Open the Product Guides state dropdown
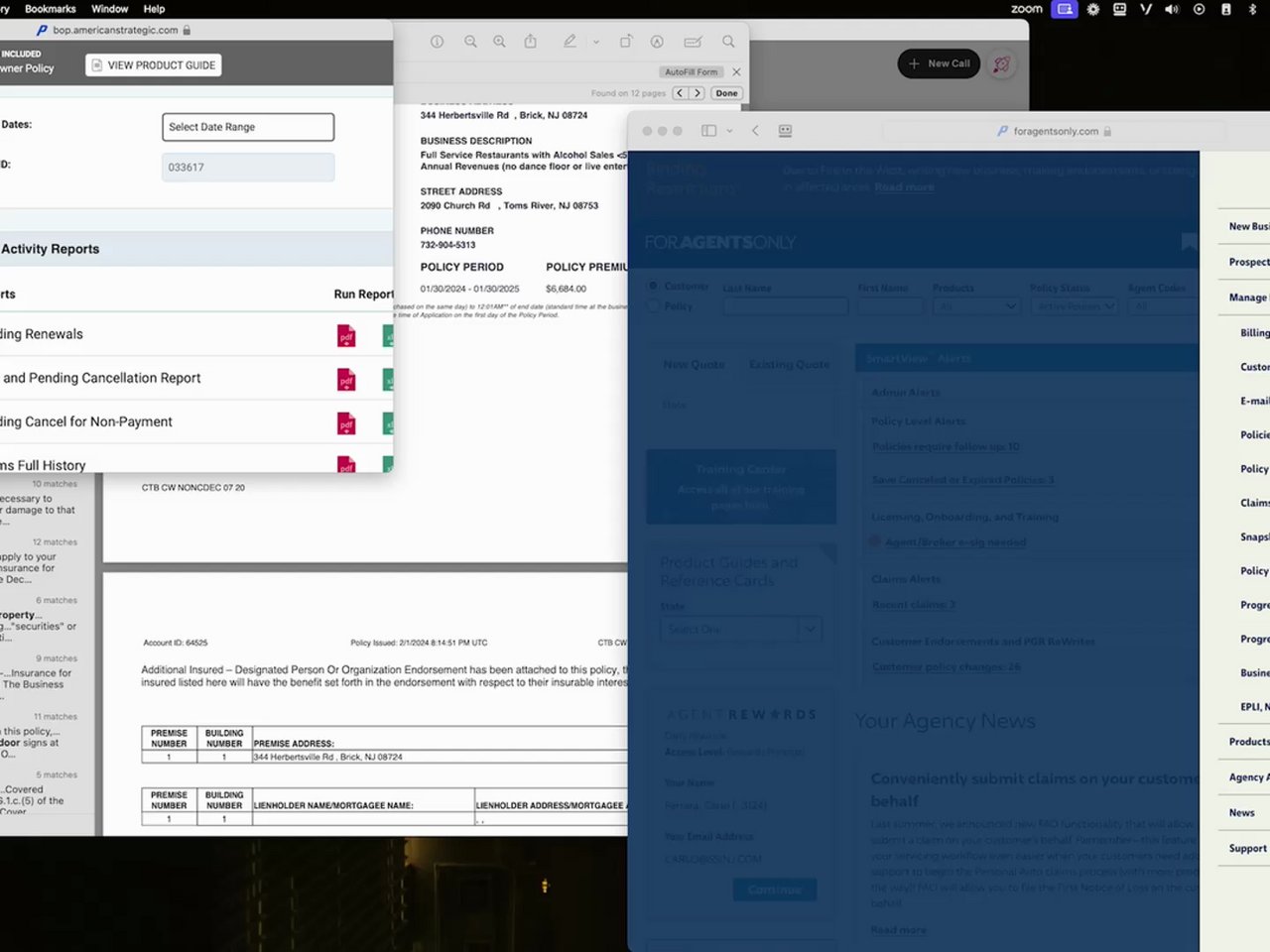 [x=740, y=629]
